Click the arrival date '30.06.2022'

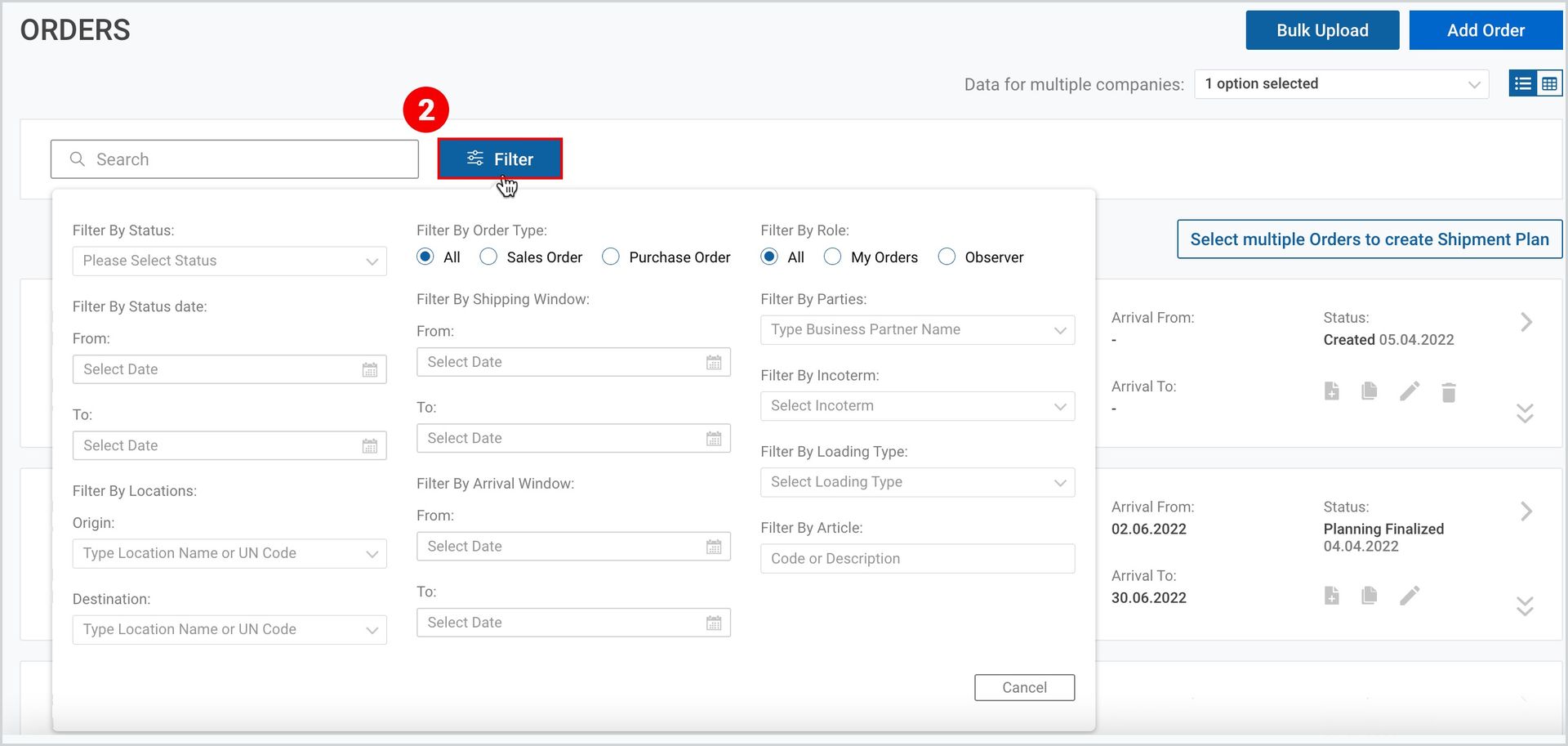click(x=1149, y=597)
